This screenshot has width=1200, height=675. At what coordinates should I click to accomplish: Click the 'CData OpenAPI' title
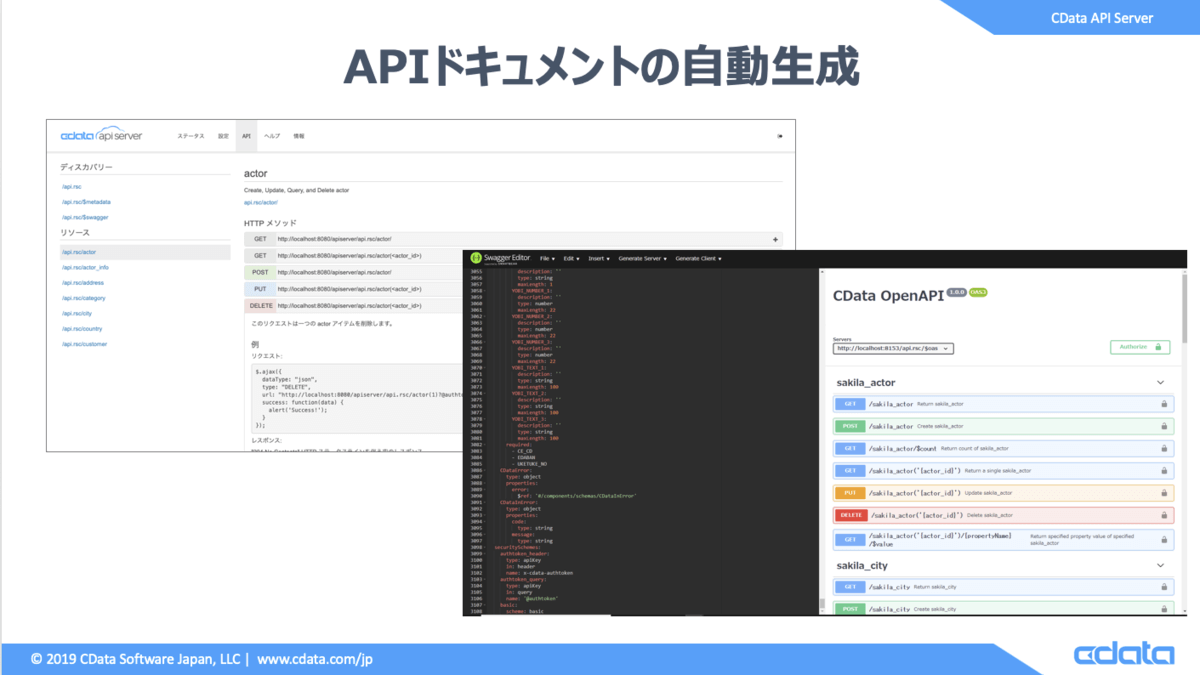pos(887,295)
